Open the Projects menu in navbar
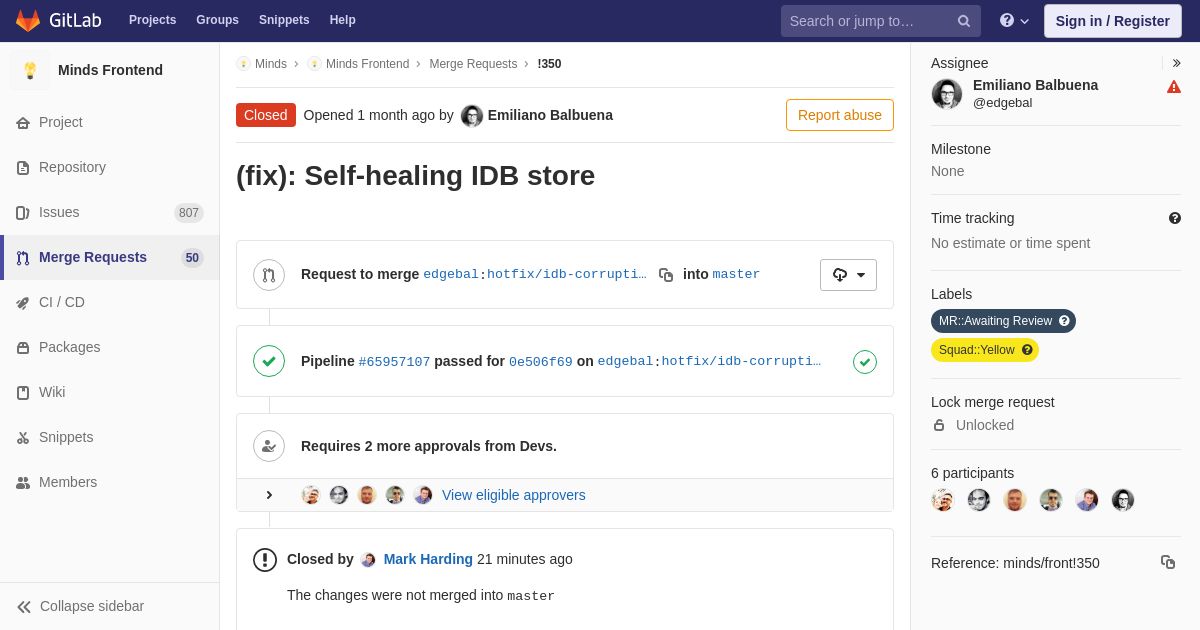Screen dimensions: 1200x630 click(152, 20)
